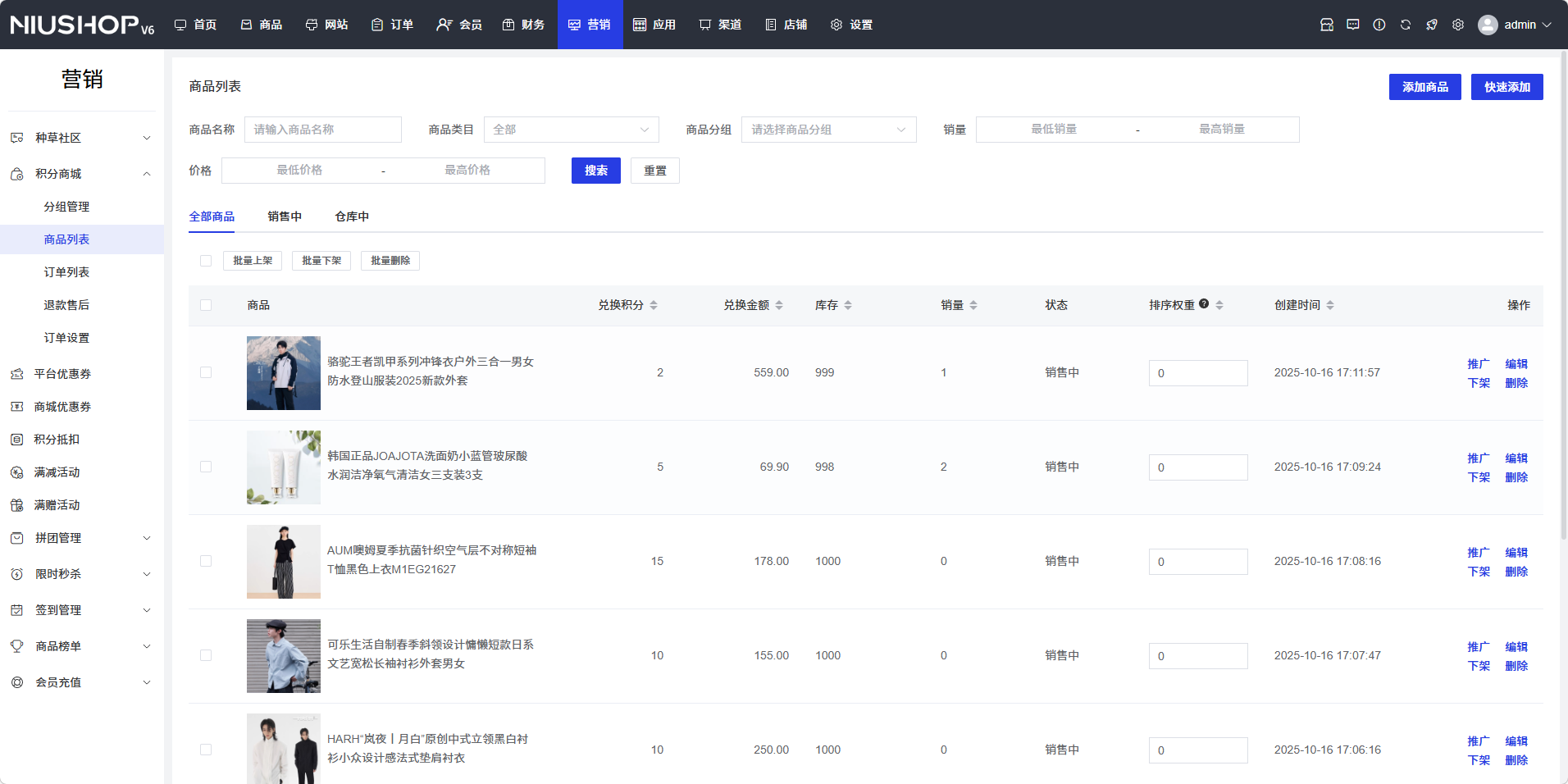Tick the select-all checkbox in table header
Image resolution: width=1568 pixels, height=784 pixels.
click(206, 305)
